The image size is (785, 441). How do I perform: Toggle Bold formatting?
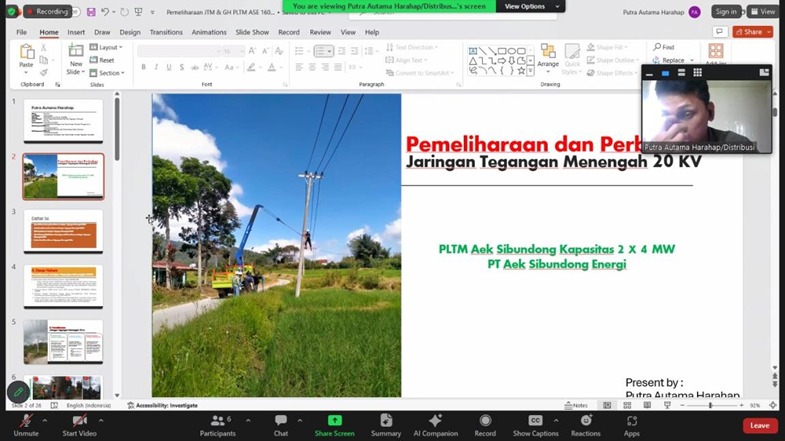pyautogui.click(x=144, y=67)
